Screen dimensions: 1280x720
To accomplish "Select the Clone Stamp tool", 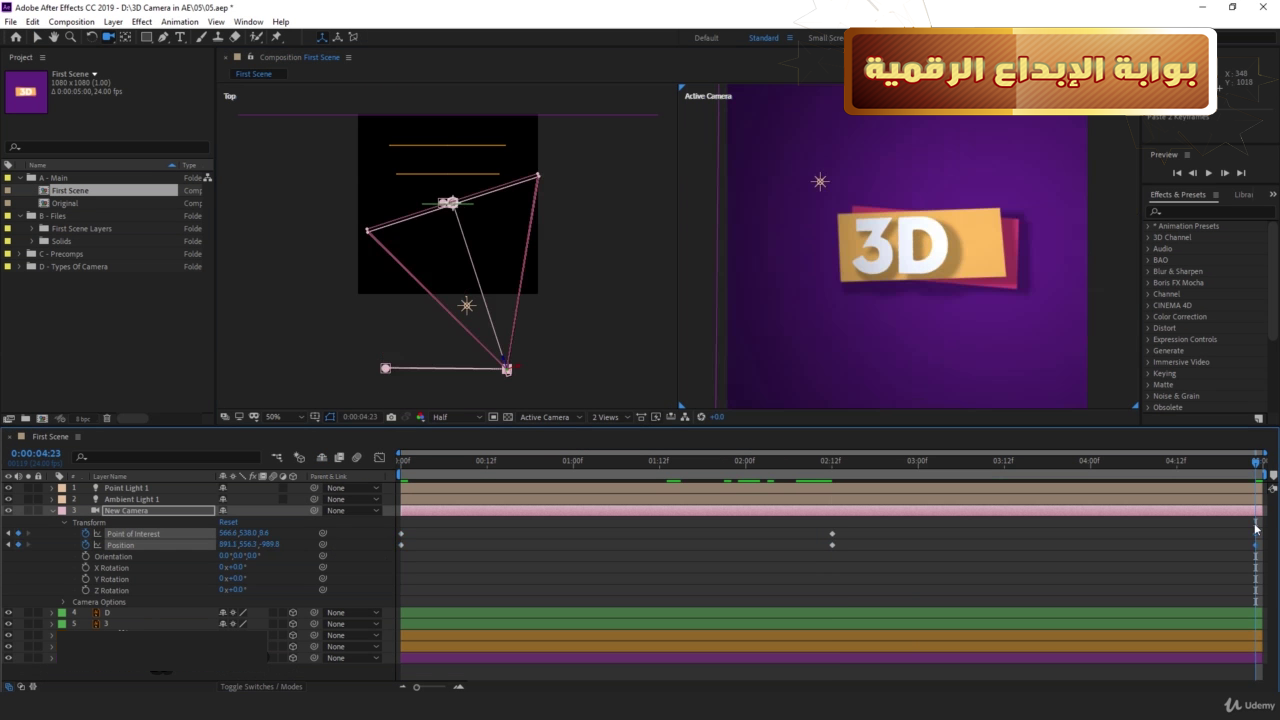I will pyautogui.click(x=218, y=37).
